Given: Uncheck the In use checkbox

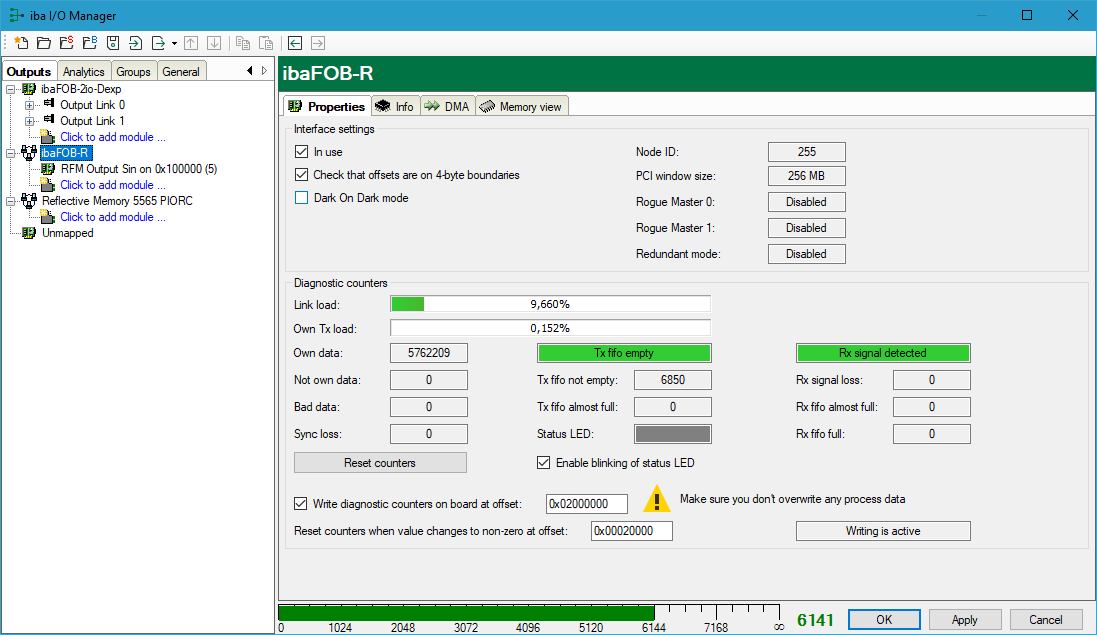Looking at the screenshot, I should [301, 152].
